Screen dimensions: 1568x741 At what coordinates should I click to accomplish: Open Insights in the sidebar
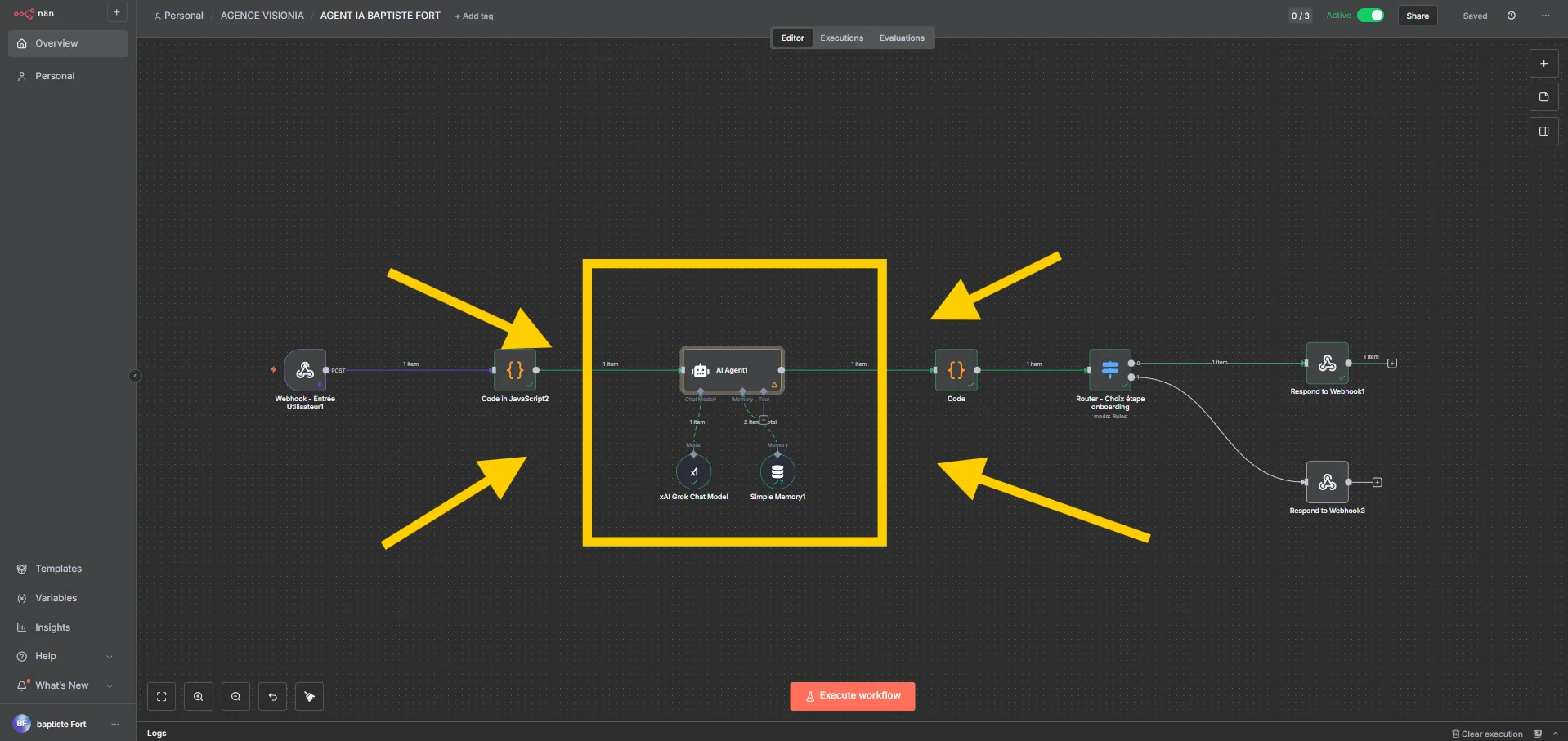click(68, 627)
